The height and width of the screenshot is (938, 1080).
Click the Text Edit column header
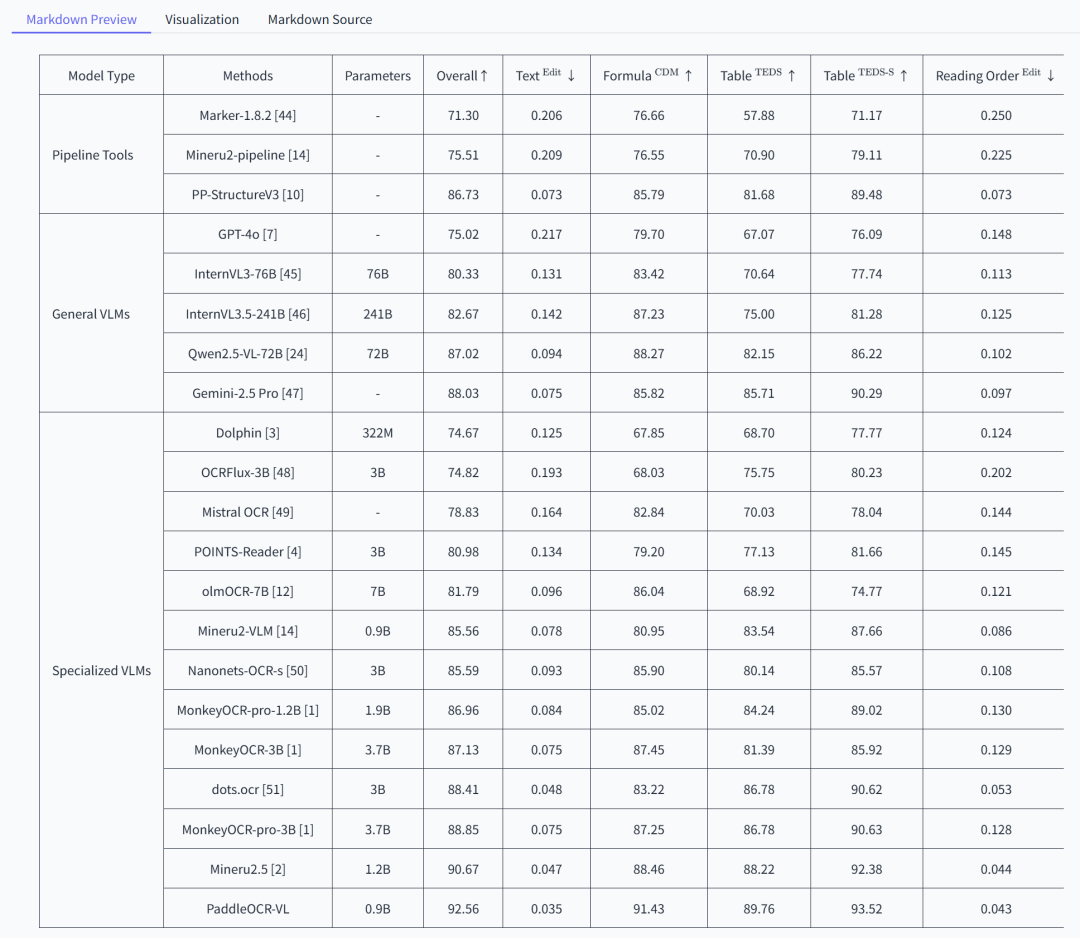tap(547, 75)
